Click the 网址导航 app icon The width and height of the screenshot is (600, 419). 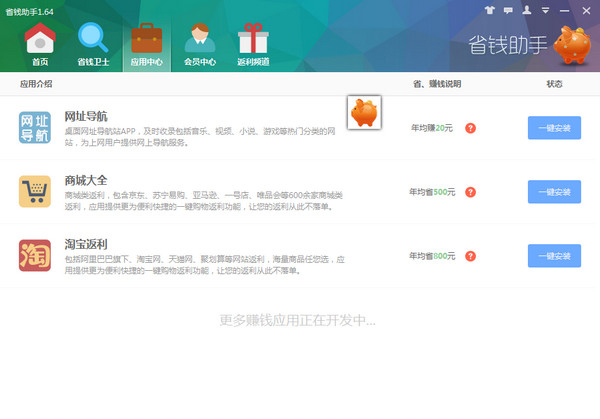[35, 127]
